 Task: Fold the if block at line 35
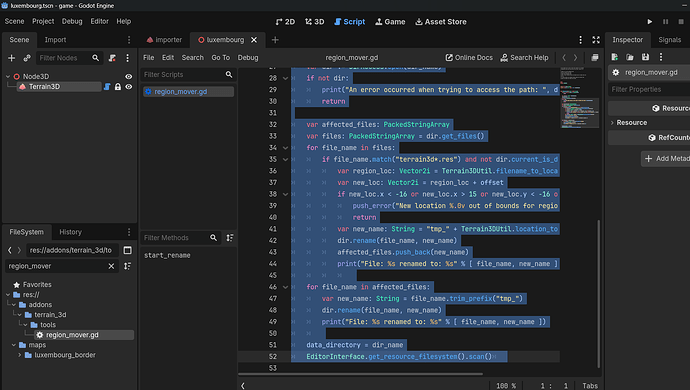tap(285, 159)
